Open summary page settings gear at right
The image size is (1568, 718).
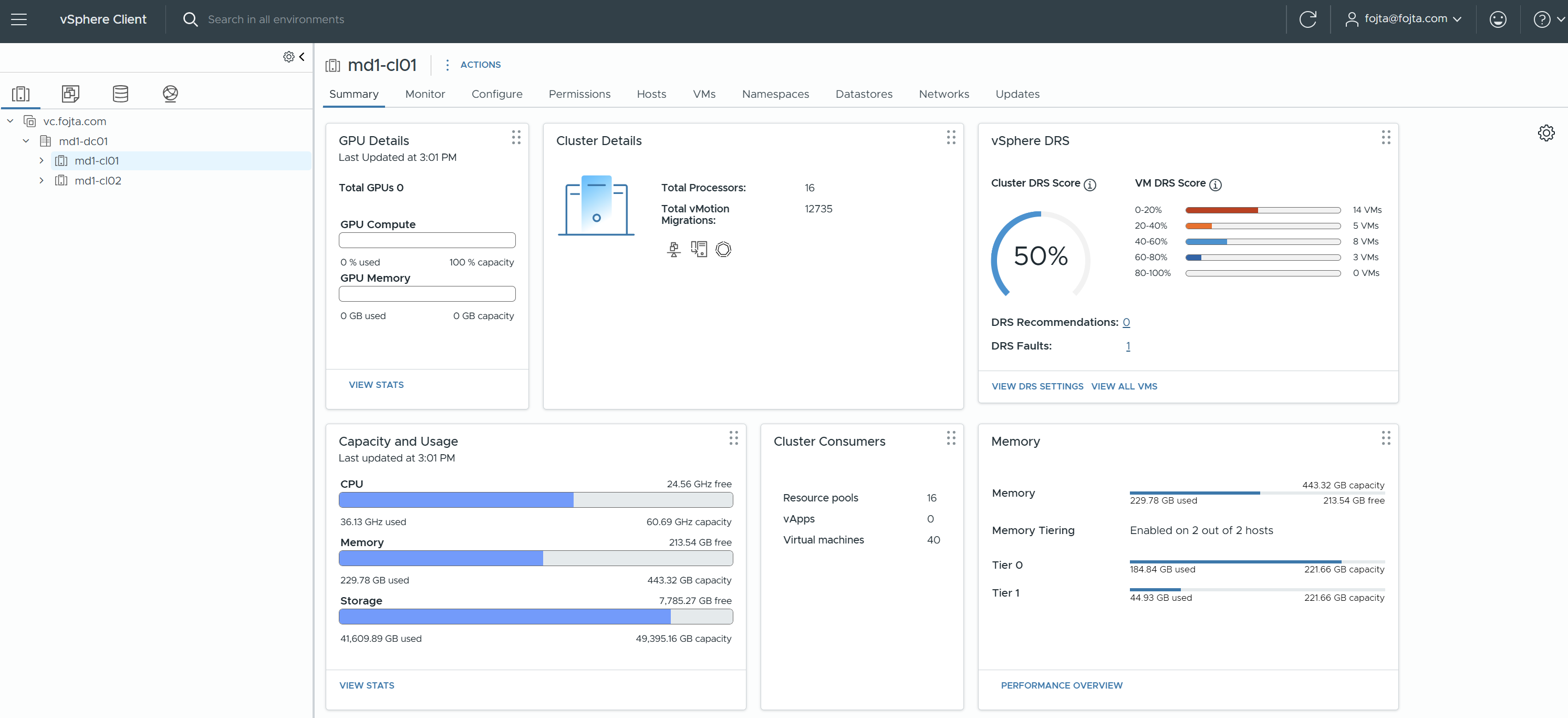coord(1546,133)
